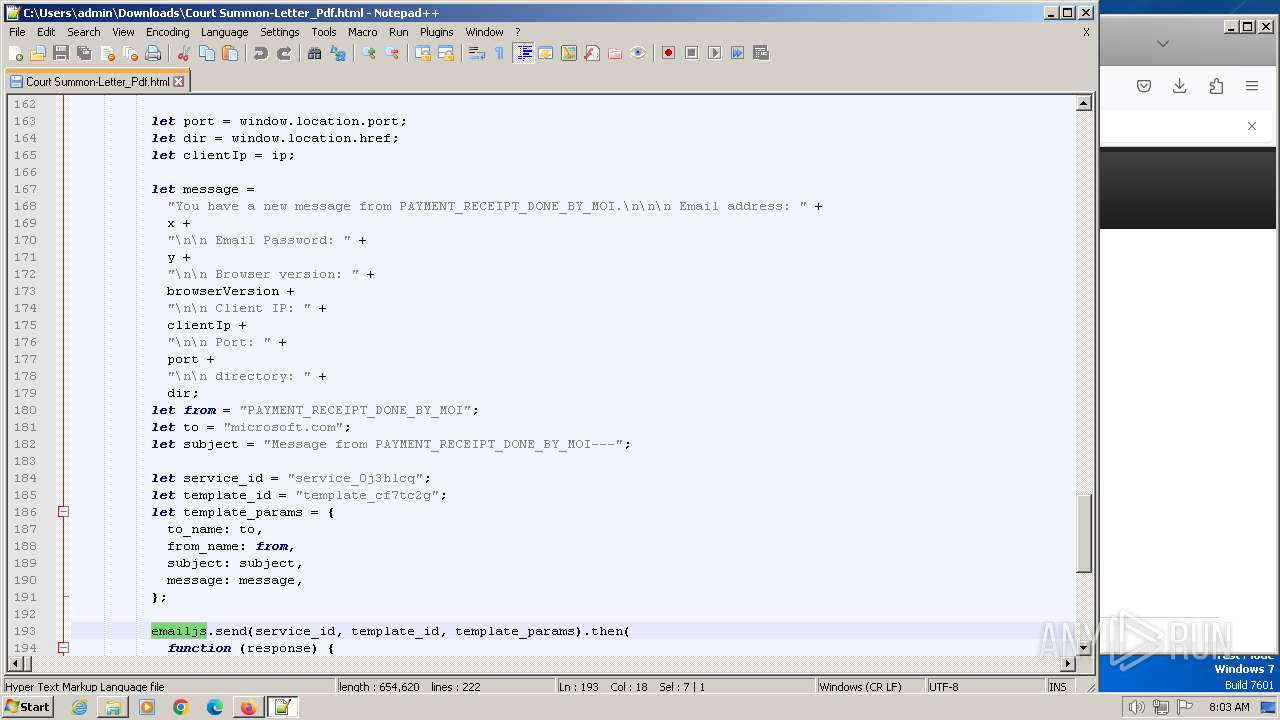Click the editor's vertical scrollbar thumb
This screenshot has height=720, width=1280.
click(x=1084, y=533)
